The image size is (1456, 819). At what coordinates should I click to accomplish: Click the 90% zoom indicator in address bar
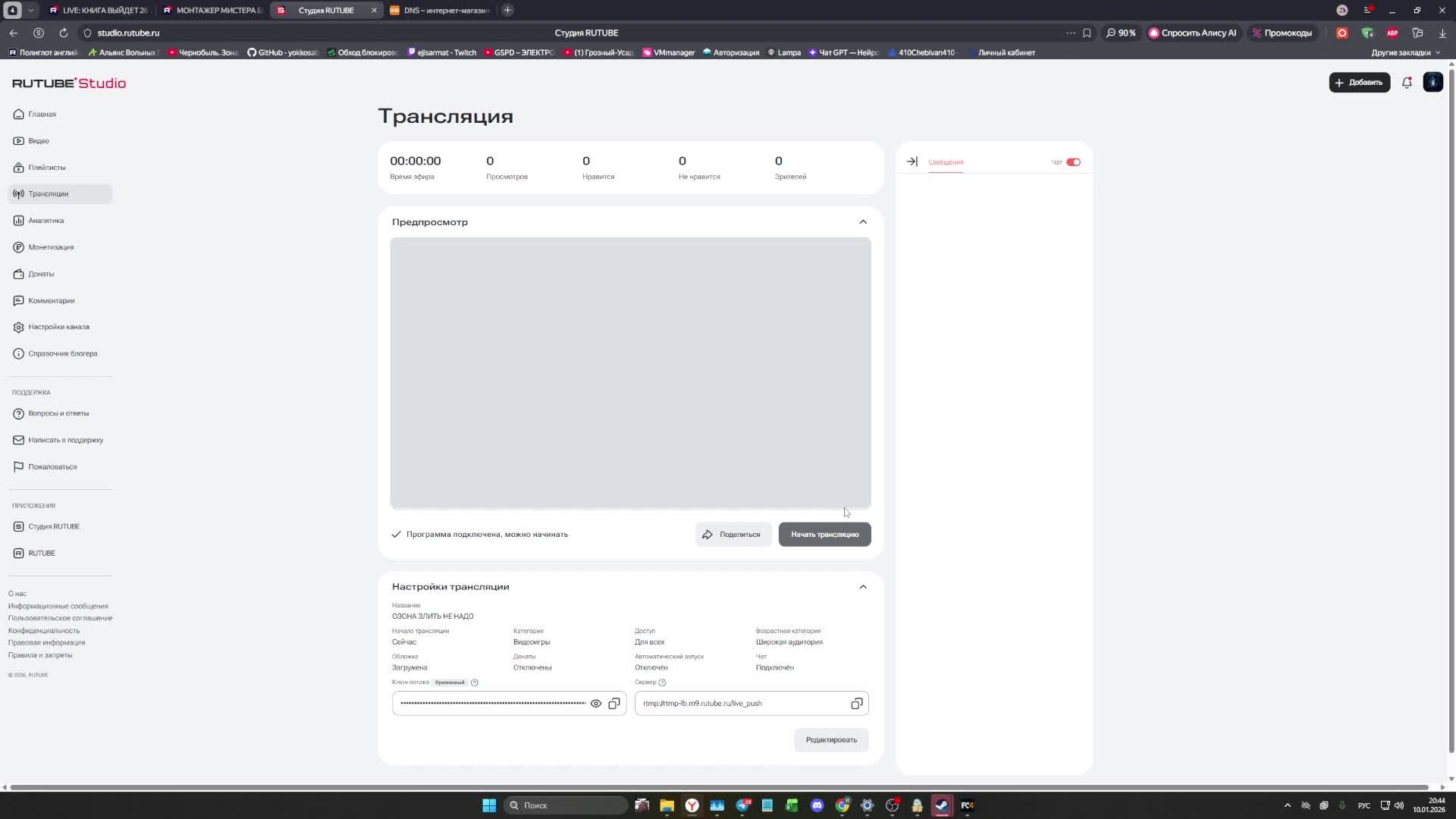pos(1121,33)
